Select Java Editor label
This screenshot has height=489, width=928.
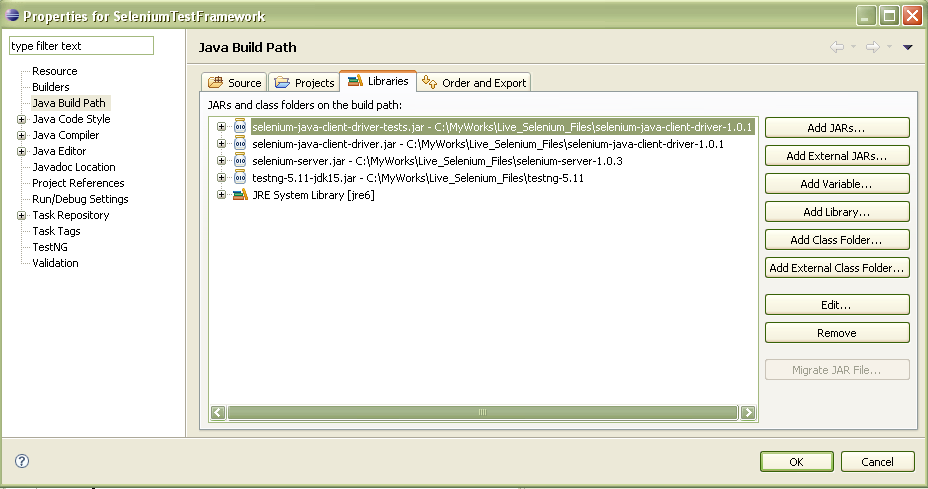click(59, 151)
